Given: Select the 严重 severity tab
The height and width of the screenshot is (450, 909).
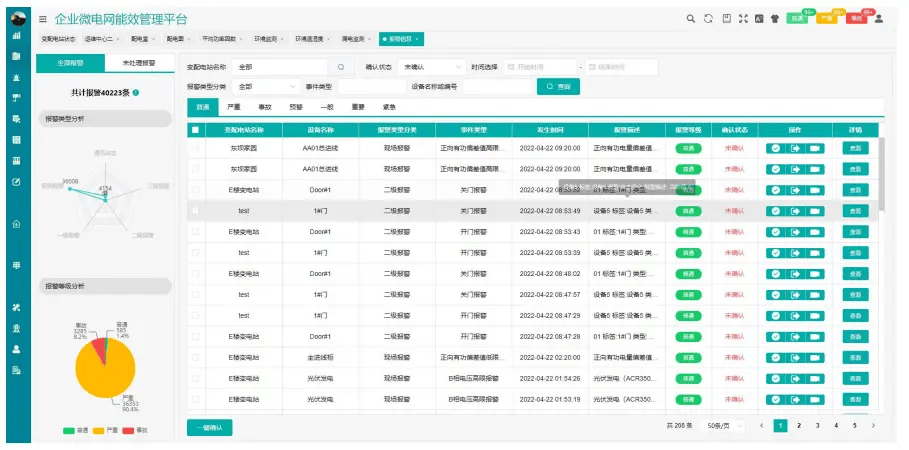Looking at the screenshot, I should click(x=233, y=106).
